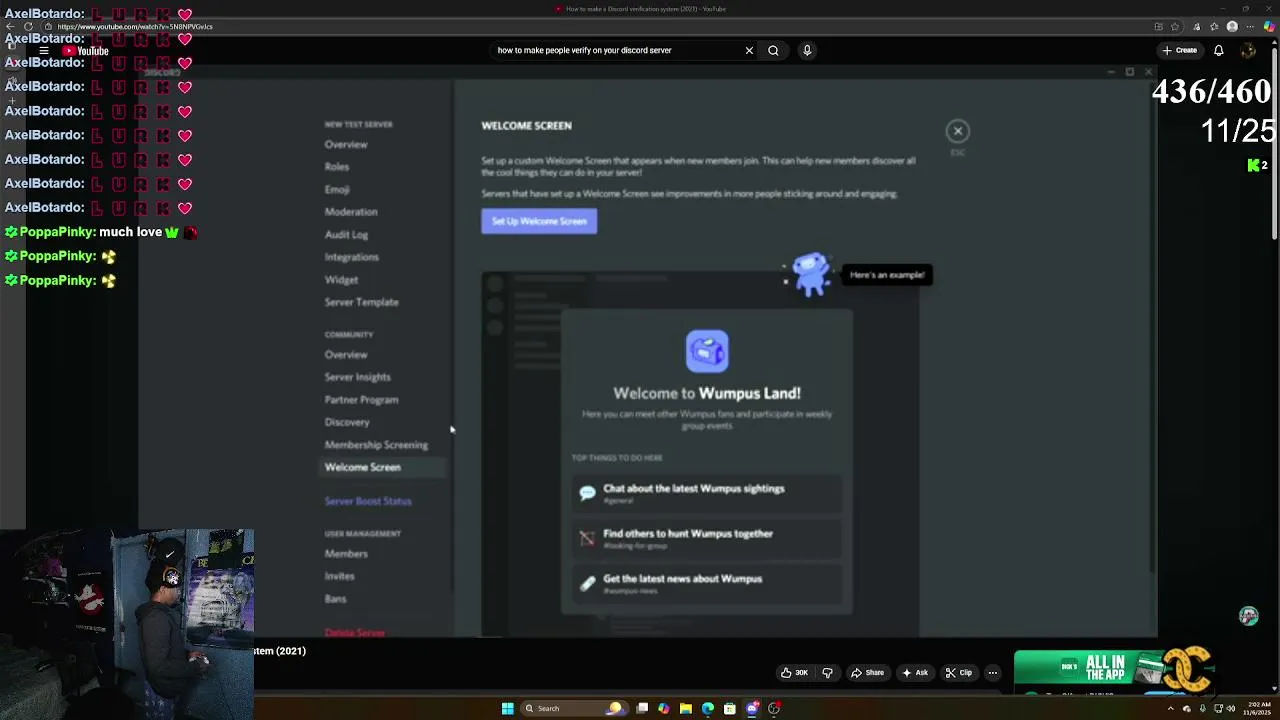Open Windows Start menu
The image size is (1280, 720).
(x=508, y=708)
